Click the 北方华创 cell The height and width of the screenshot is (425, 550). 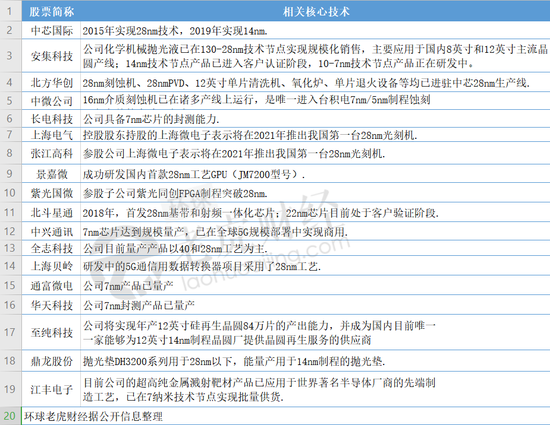(x=51, y=82)
